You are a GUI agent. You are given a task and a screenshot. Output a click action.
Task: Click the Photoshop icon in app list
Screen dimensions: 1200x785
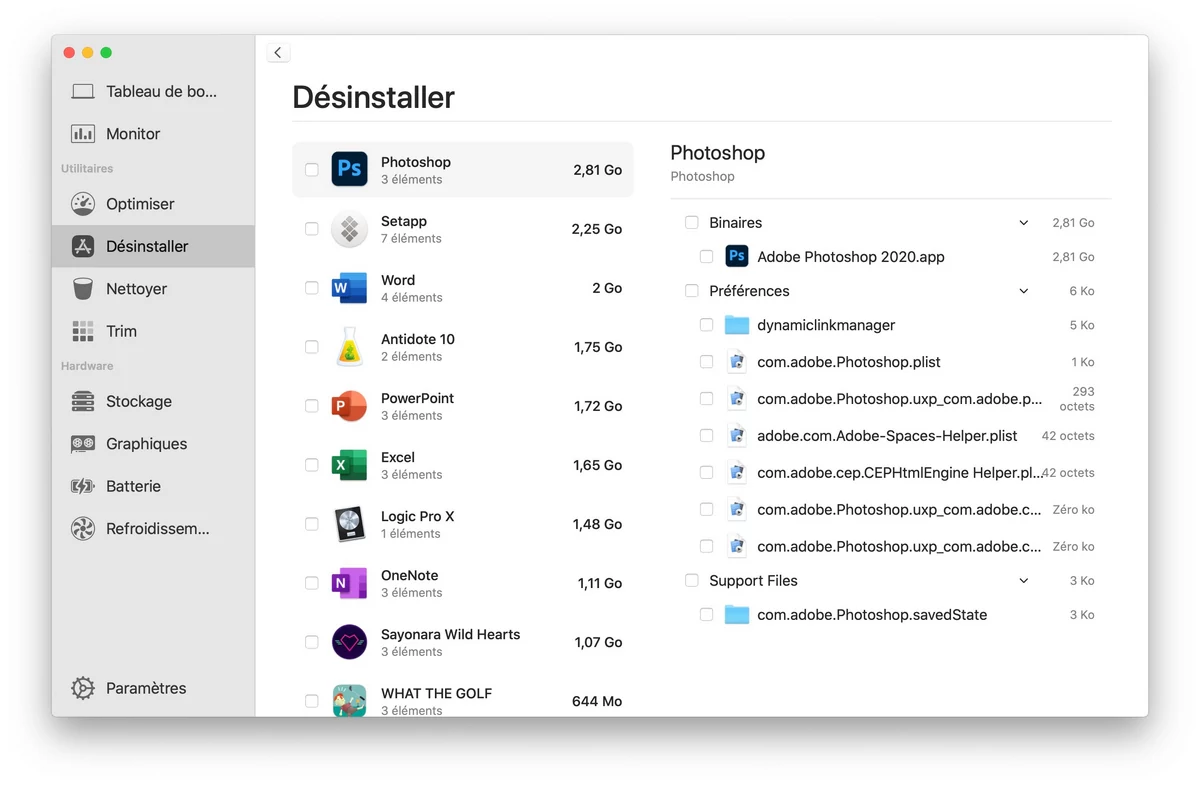point(349,169)
